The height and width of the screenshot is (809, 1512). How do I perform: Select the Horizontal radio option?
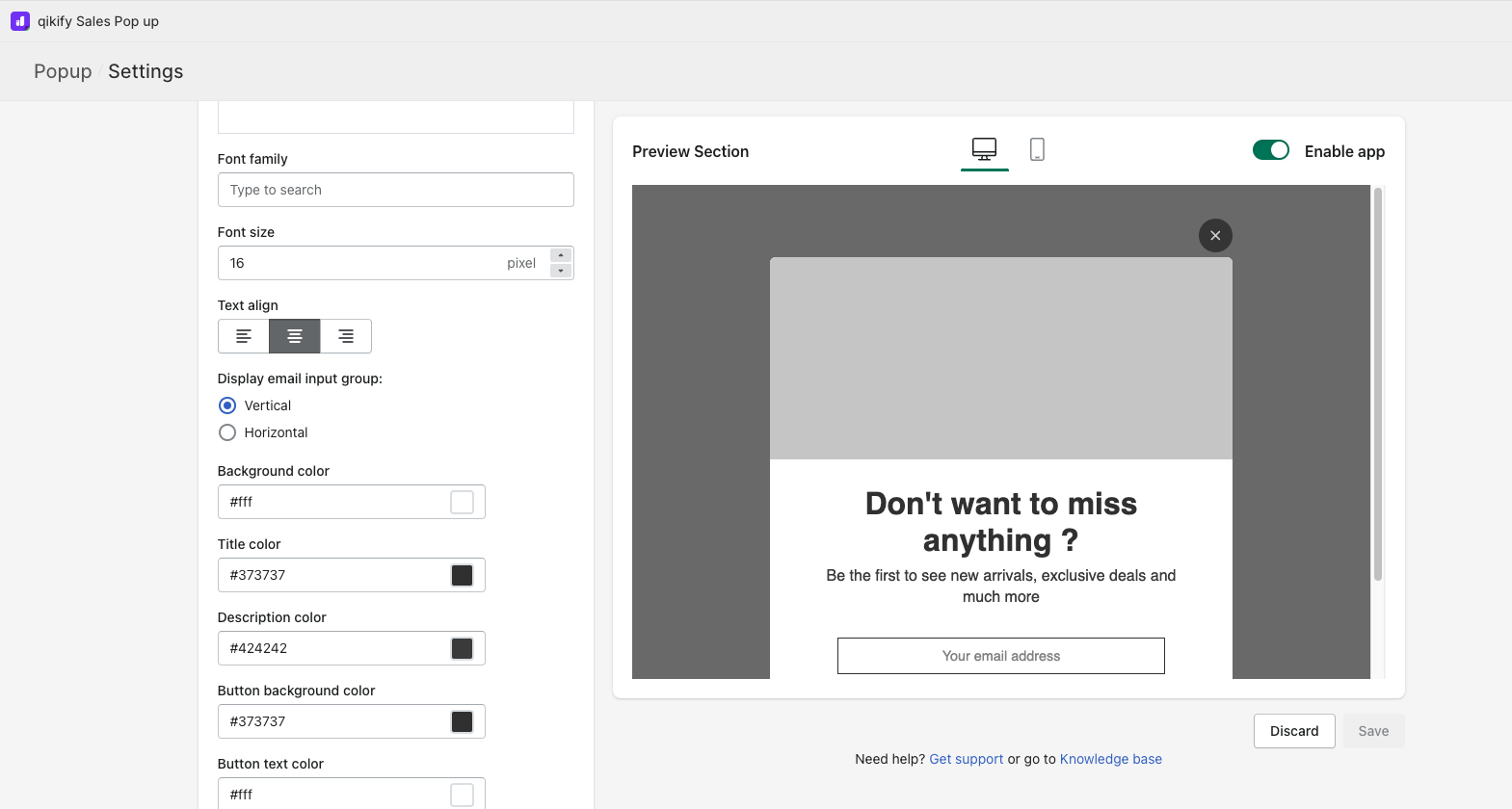(x=227, y=432)
